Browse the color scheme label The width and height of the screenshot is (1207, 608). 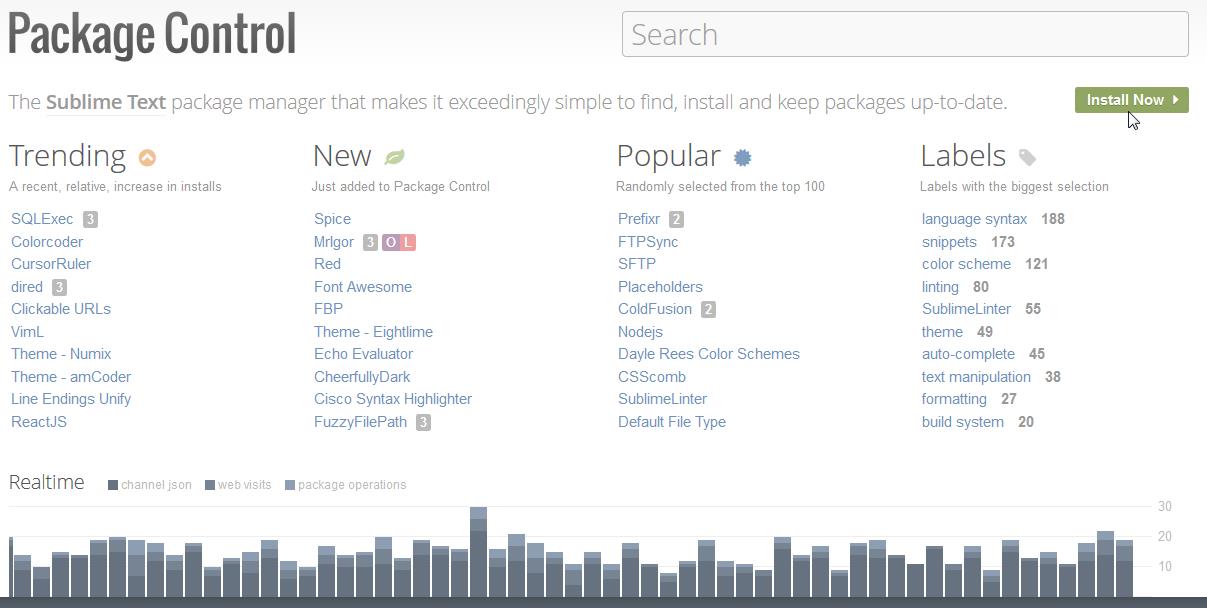(966, 264)
